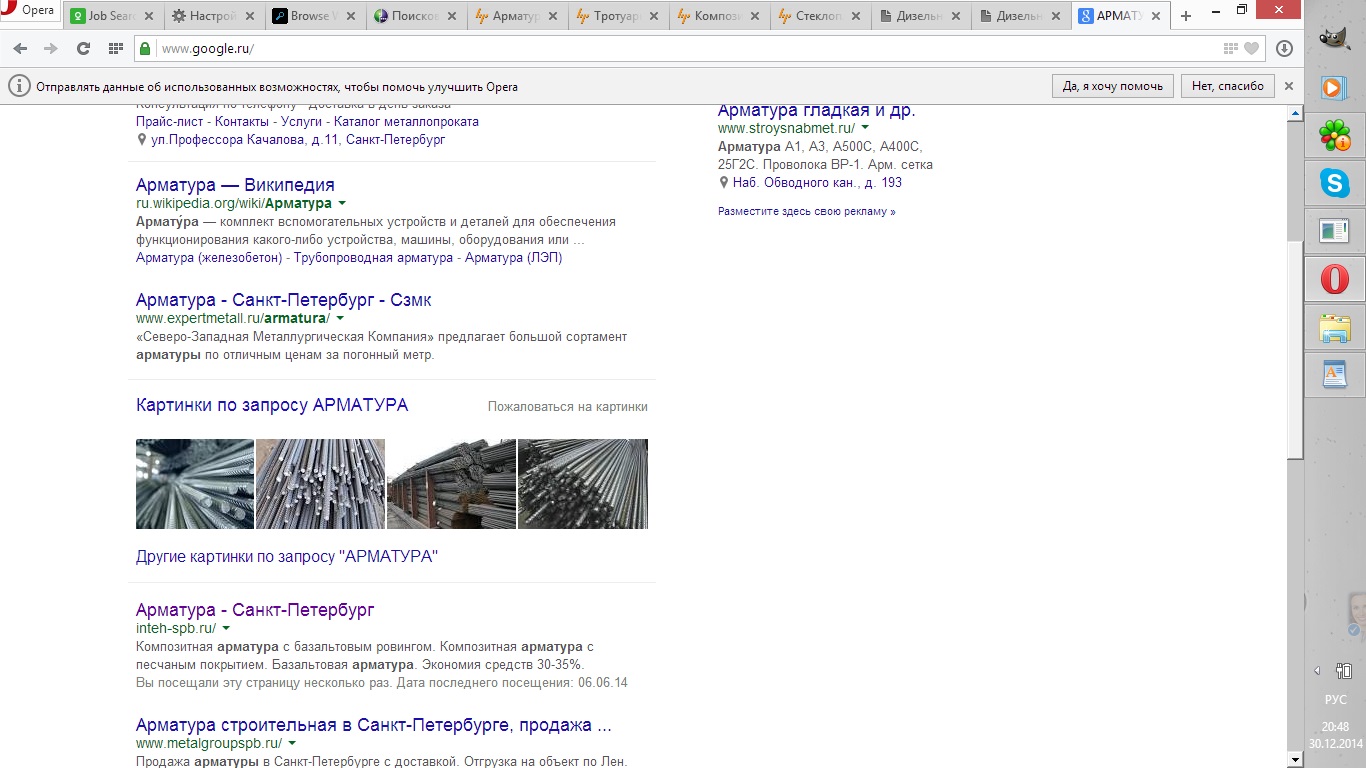Open ICQ flower icon in taskbar
This screenshot has width=1366, height=768.
[x=1334, y=134]
